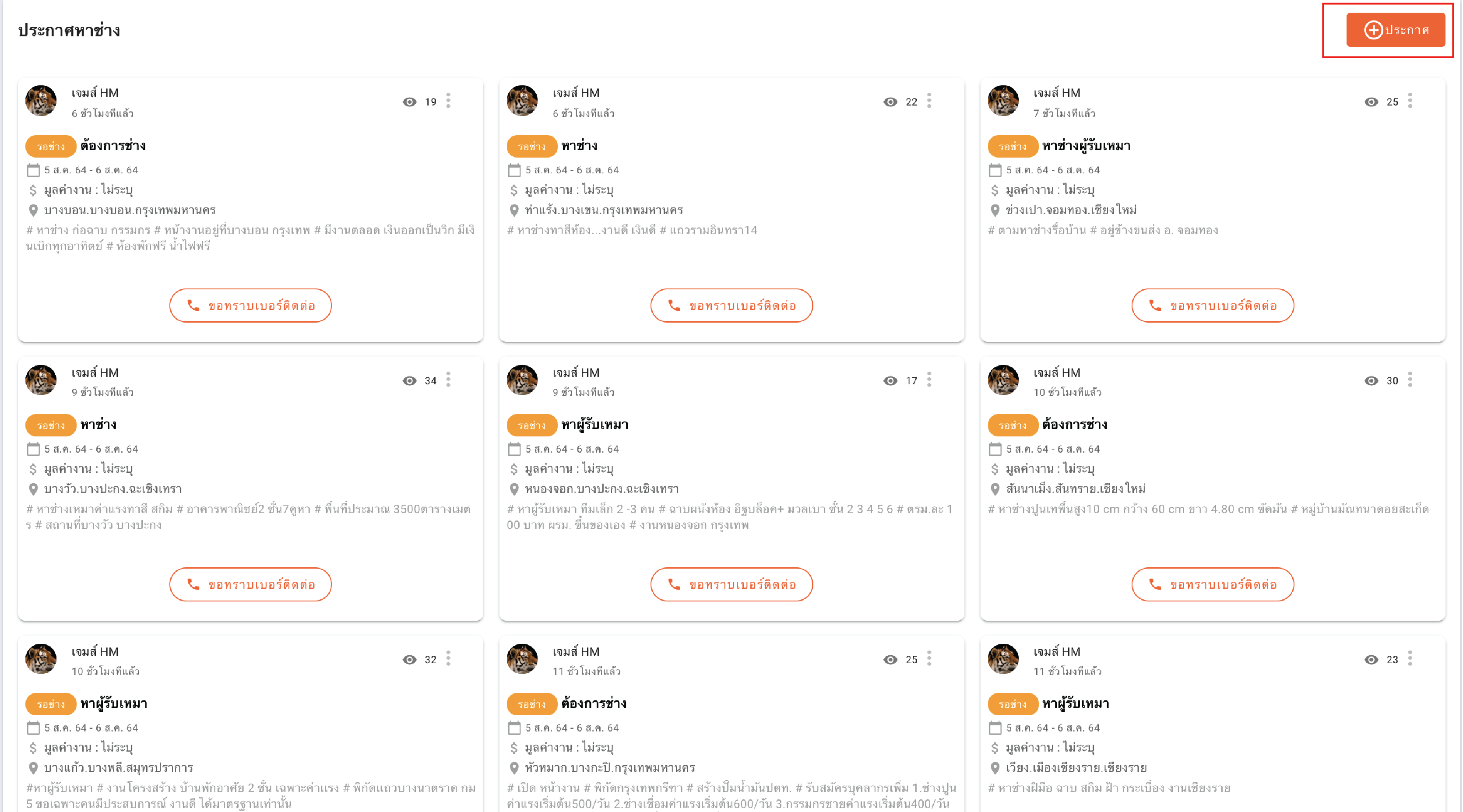Click the eye icon showing 25 views, top row
This screenshot has height=812, width=1463.
(x=1371, y=102)
